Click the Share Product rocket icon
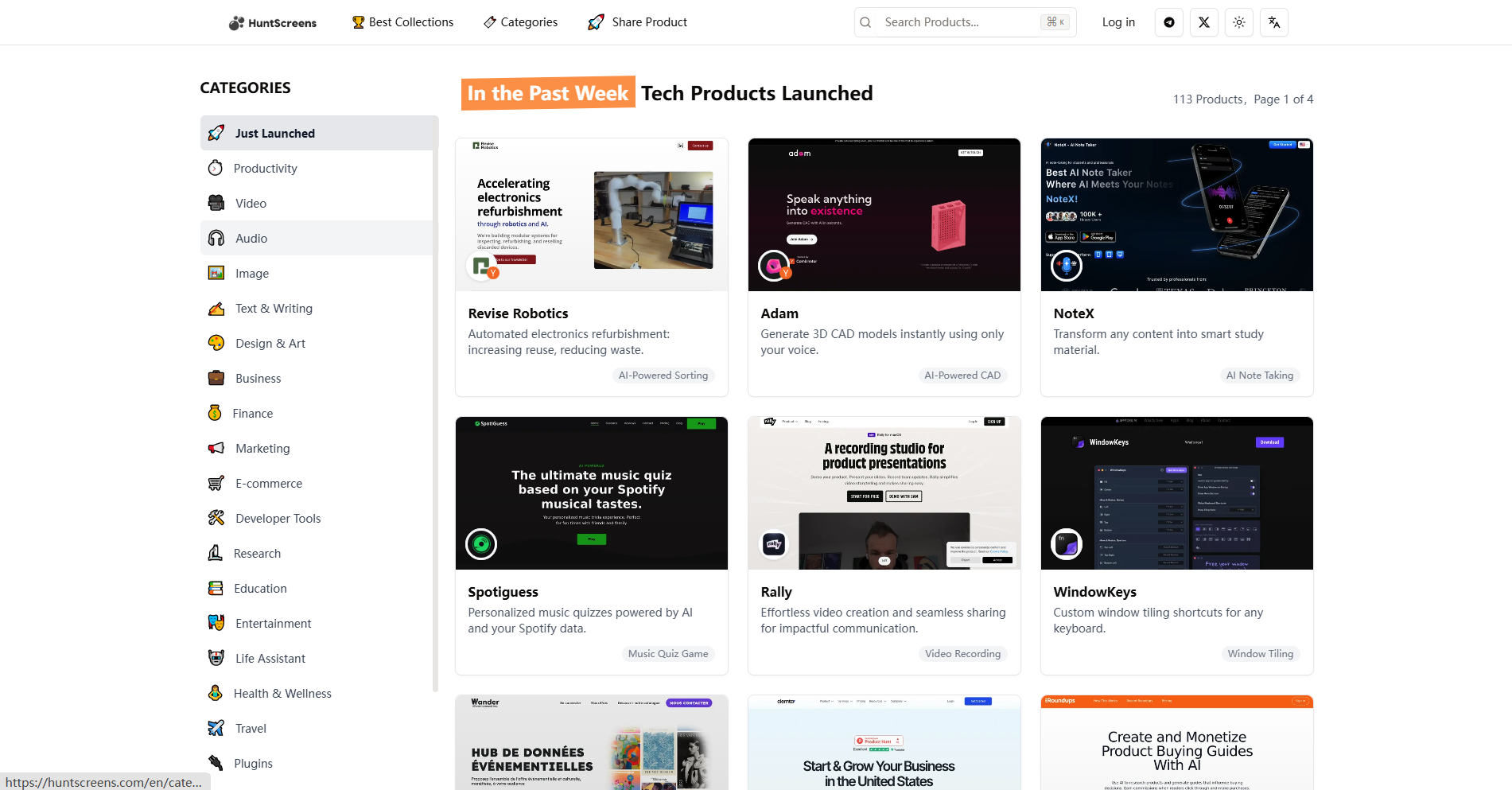The height and width of the screenshot is (790, 1512). 596,22
